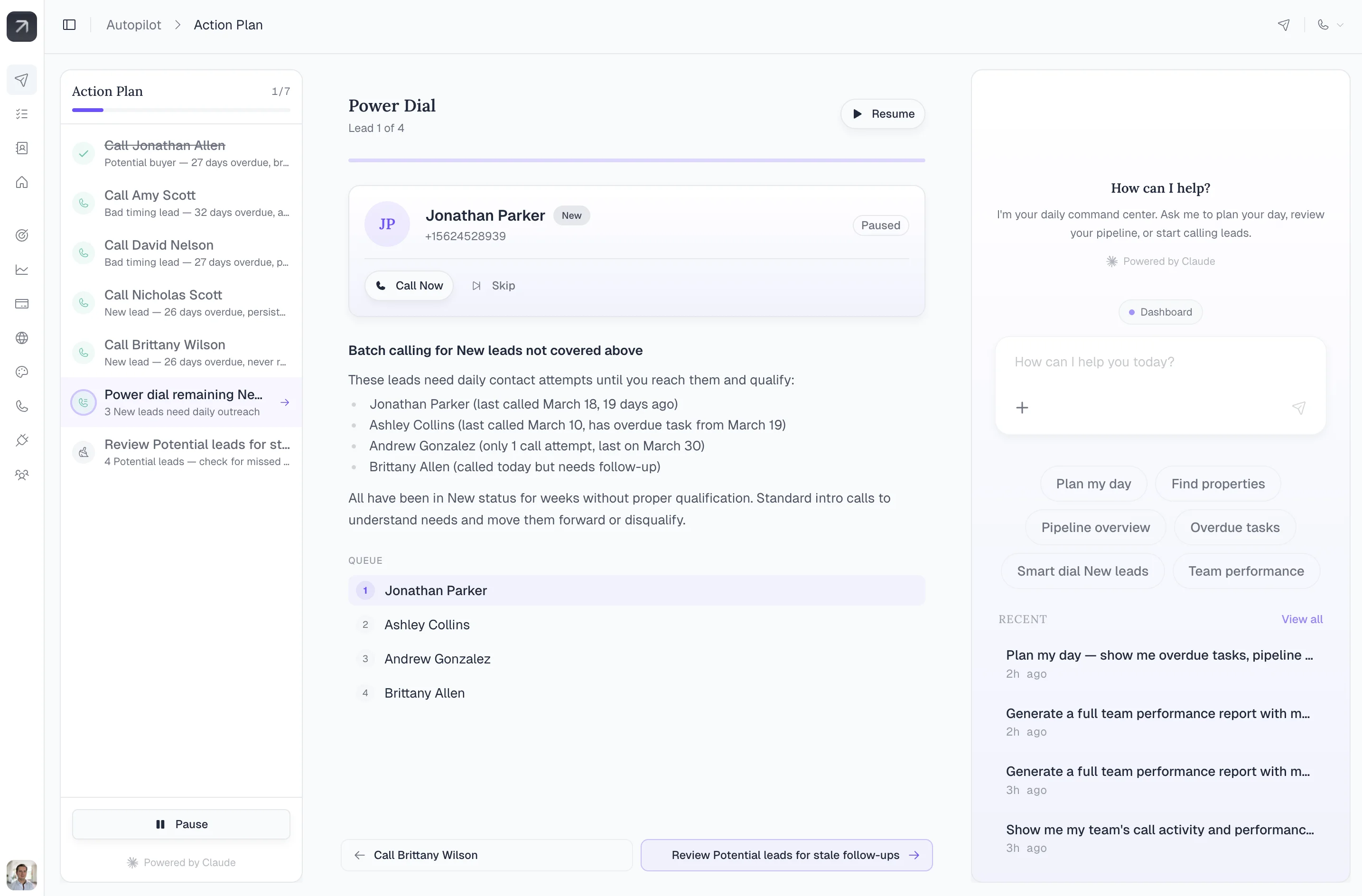Open the Teams icon in the sidebar
Screen dimensions: 1362x896
click(22, 475)
